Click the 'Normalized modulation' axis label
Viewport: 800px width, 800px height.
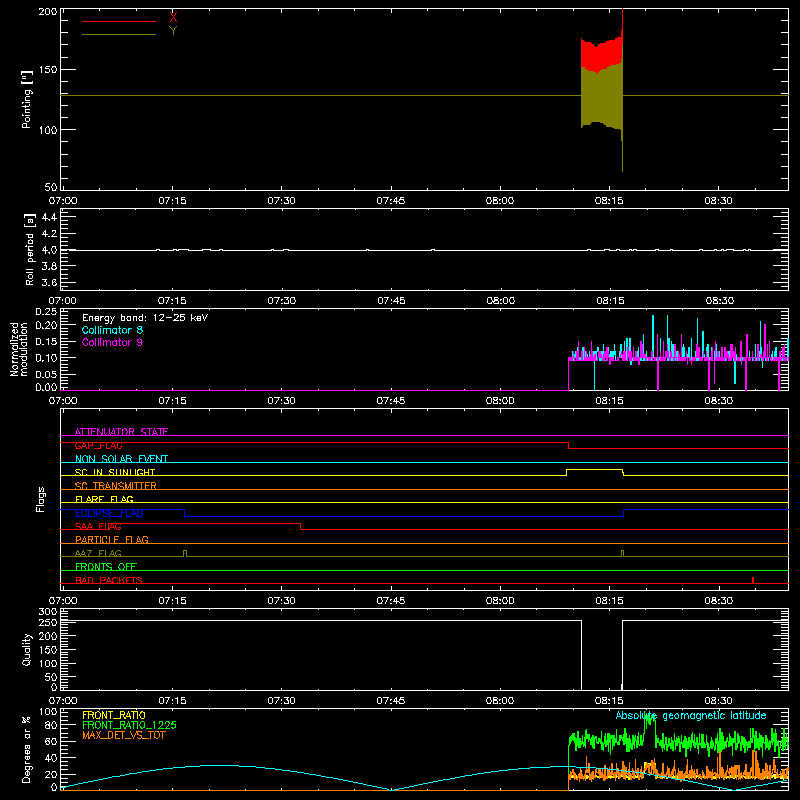tap(19, 349)
